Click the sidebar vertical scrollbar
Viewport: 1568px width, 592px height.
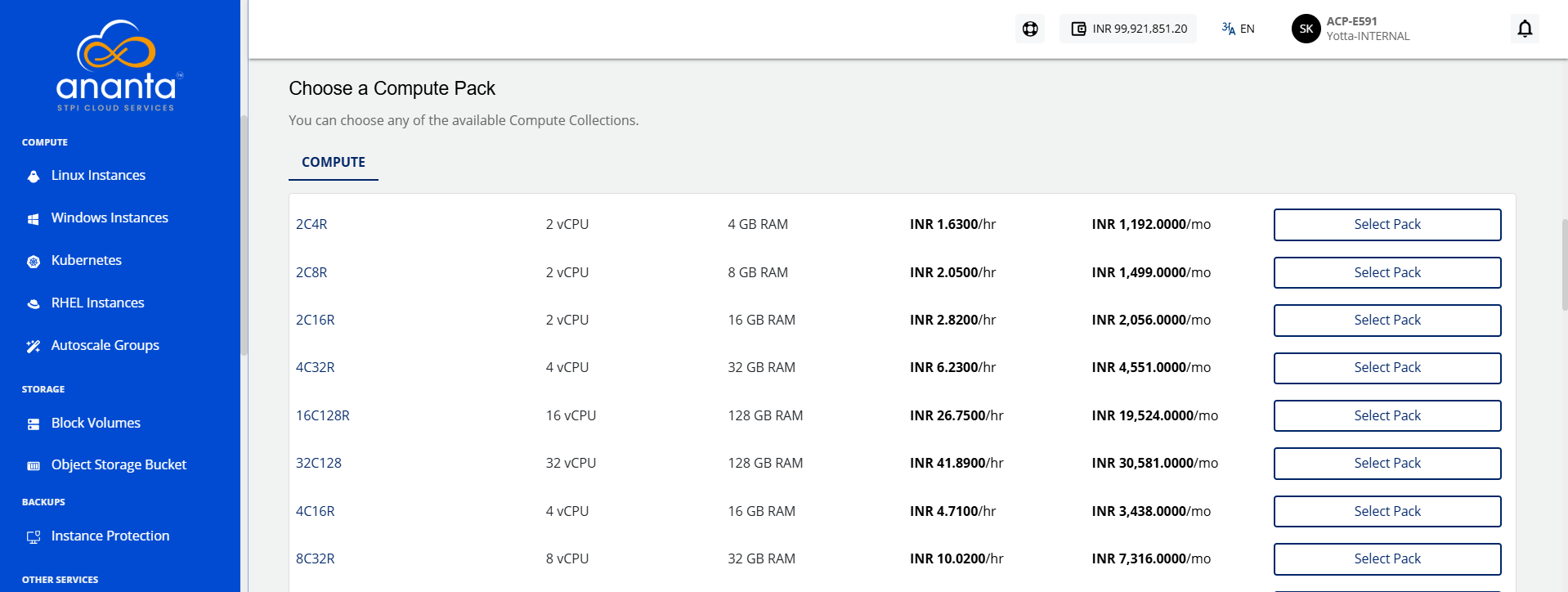click(244, 235)
